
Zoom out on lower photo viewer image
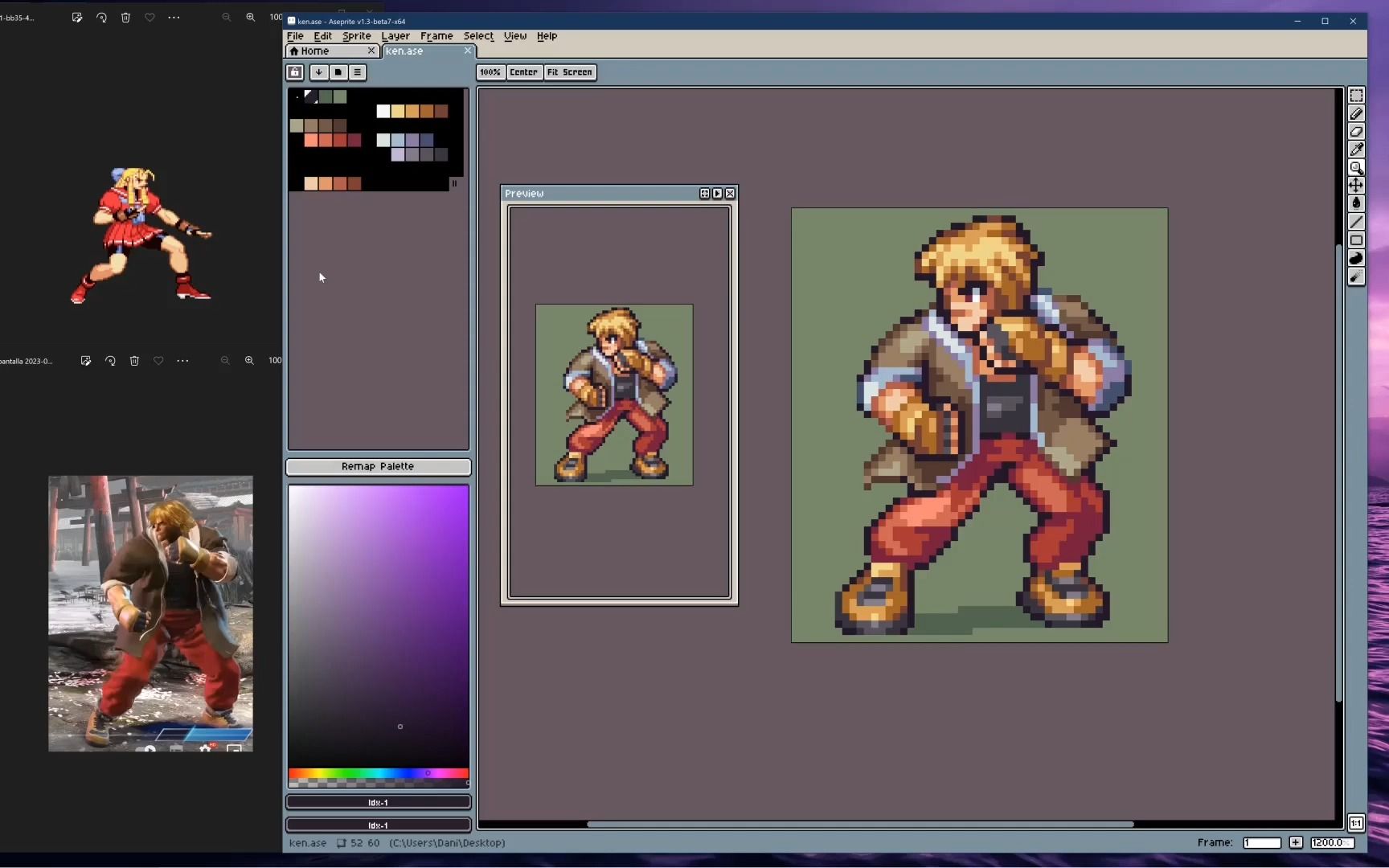tap(225, 361)
